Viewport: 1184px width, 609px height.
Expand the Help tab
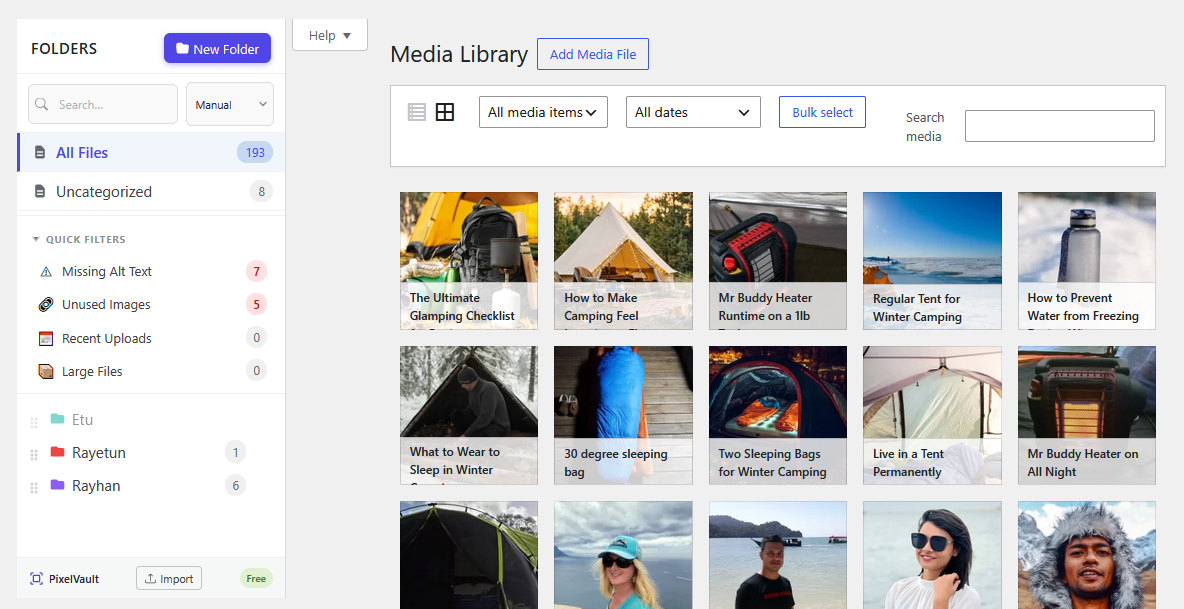(330, 35)
